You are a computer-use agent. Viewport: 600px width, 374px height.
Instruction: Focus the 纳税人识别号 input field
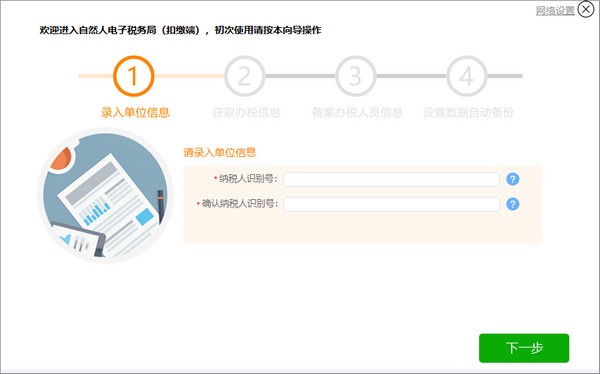click(391, 179)
